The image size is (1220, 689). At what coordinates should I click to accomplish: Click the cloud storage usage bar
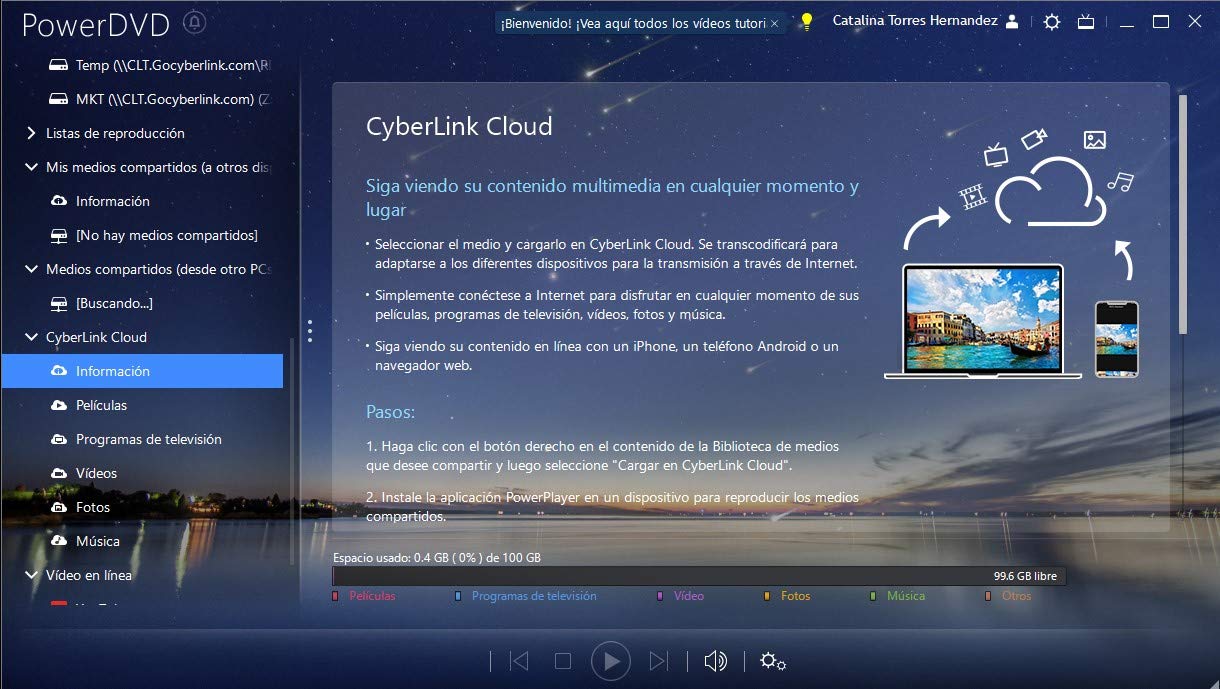(699, 576)
